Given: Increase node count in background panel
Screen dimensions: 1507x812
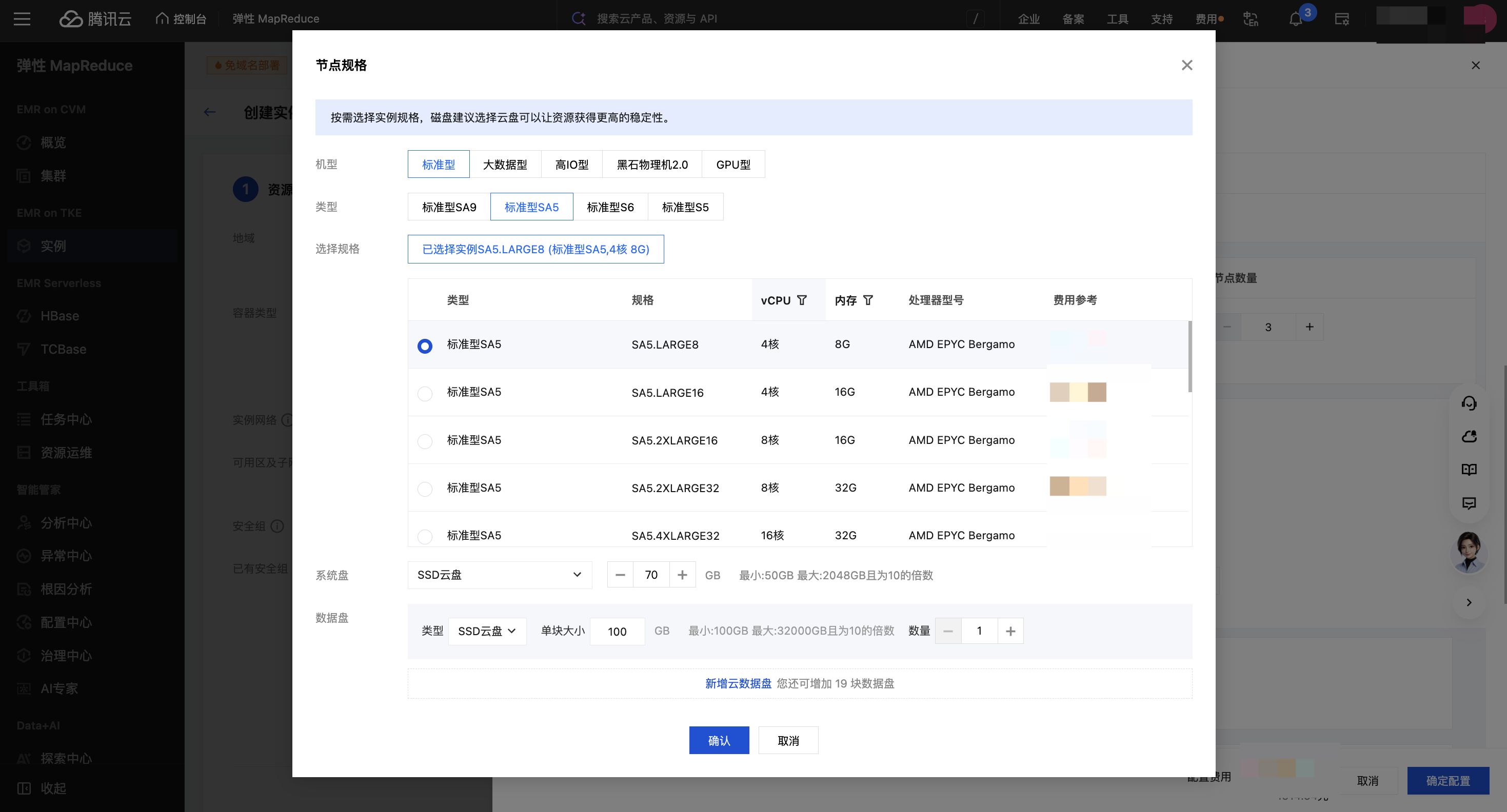Looking at the screenshot, I should [1310, 327].
